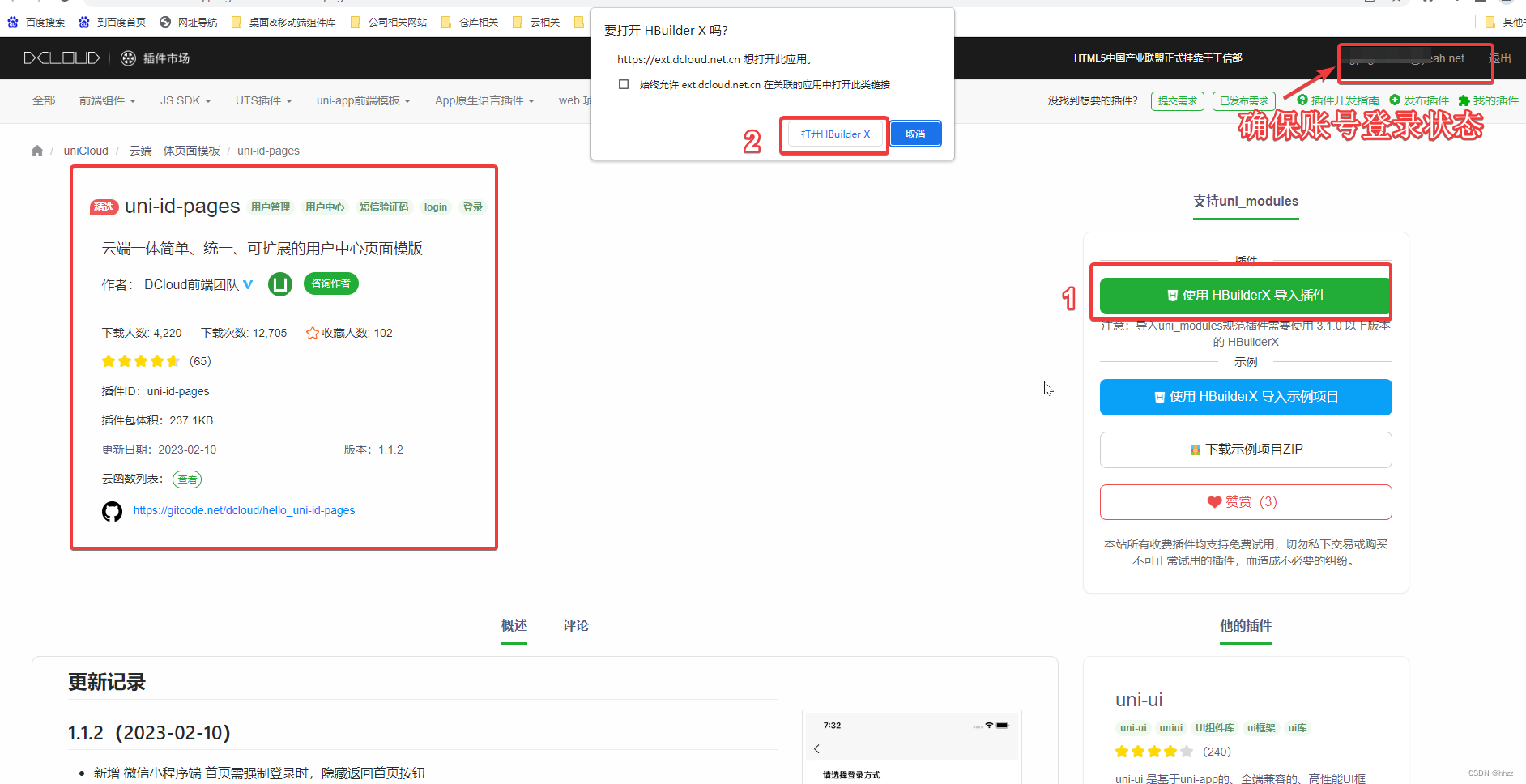Image resolution: width=1526 pixels, height=784 pixels.
Task: Click 取消 button in dialog
Action: click(x=915, y=134)
